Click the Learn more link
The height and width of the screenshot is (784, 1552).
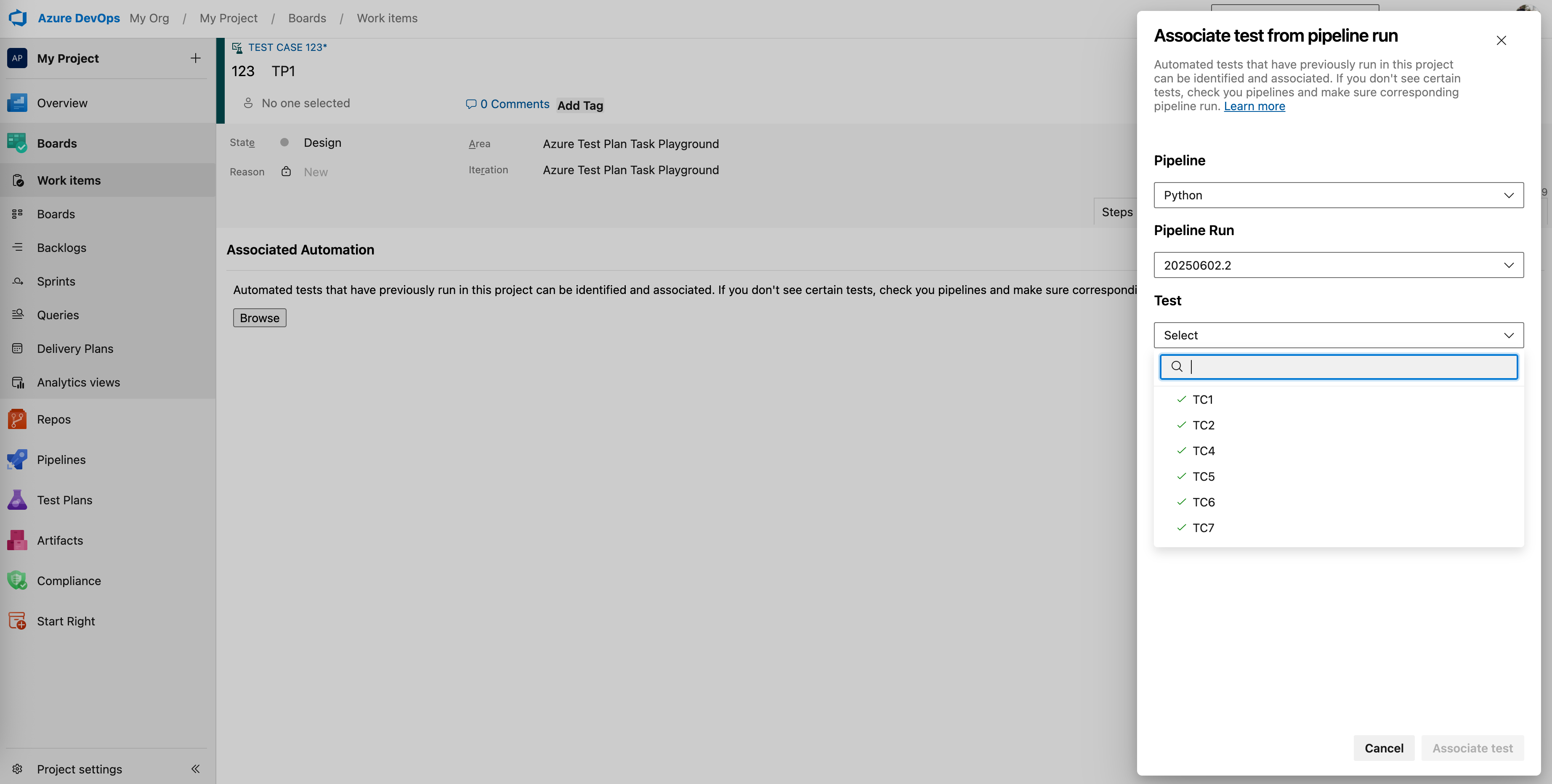tap(1254, 106)
